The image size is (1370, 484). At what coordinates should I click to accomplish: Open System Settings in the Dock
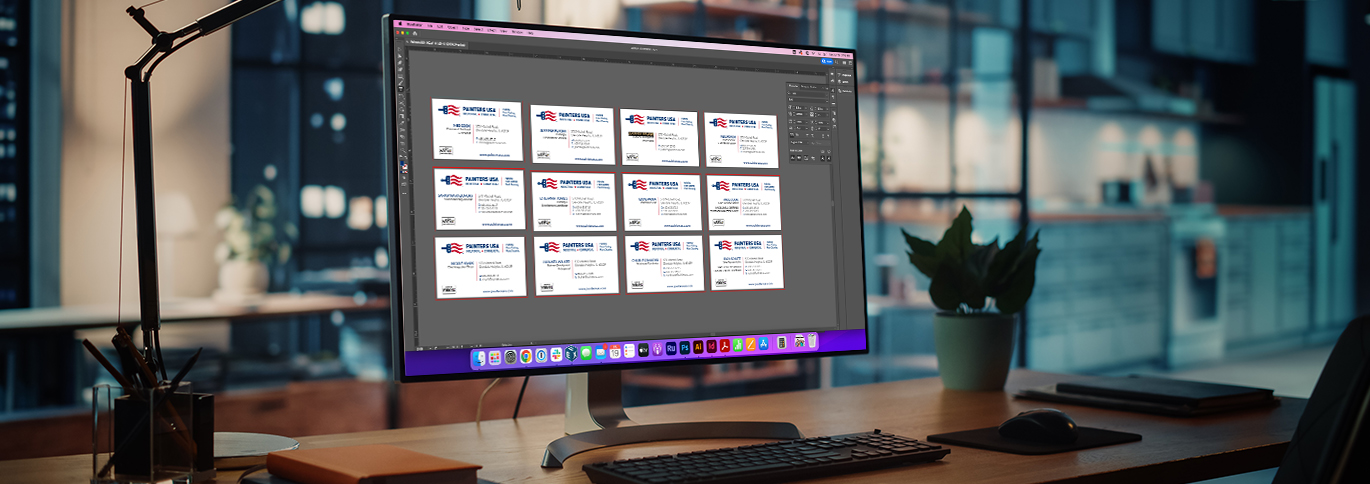(x=510, y=357)
